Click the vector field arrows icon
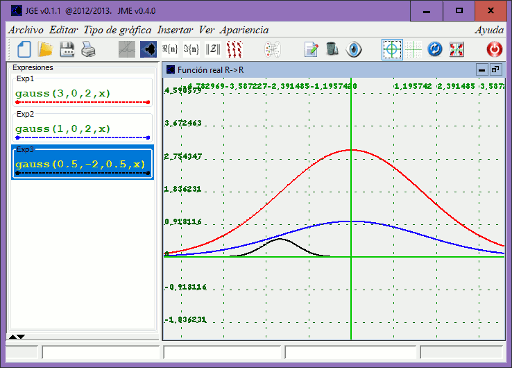The height and width of the screenshot is (368, 512). coord(234,50)
